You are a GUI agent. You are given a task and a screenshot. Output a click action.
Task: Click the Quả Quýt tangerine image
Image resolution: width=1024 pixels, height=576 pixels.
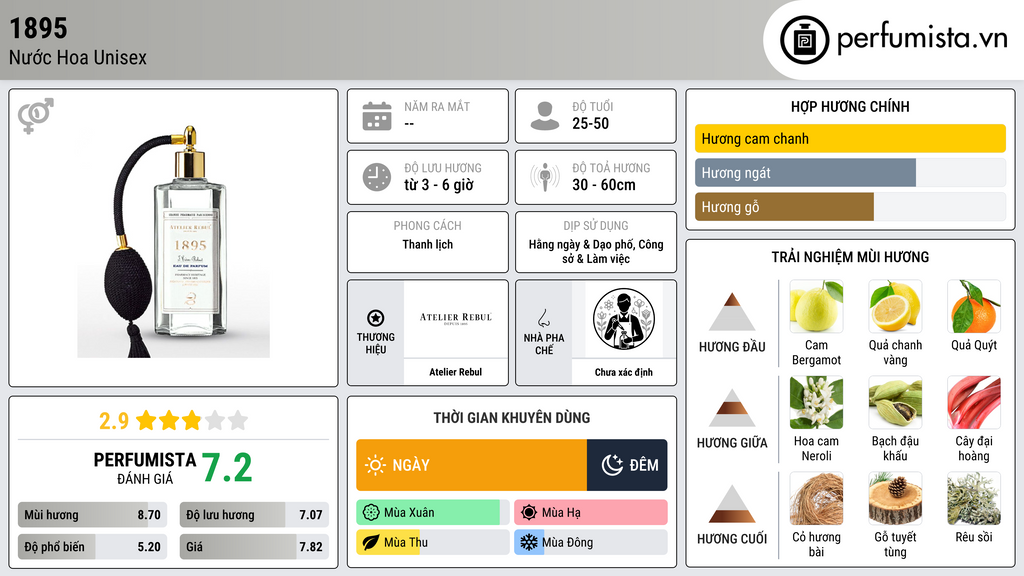point(974,306)
